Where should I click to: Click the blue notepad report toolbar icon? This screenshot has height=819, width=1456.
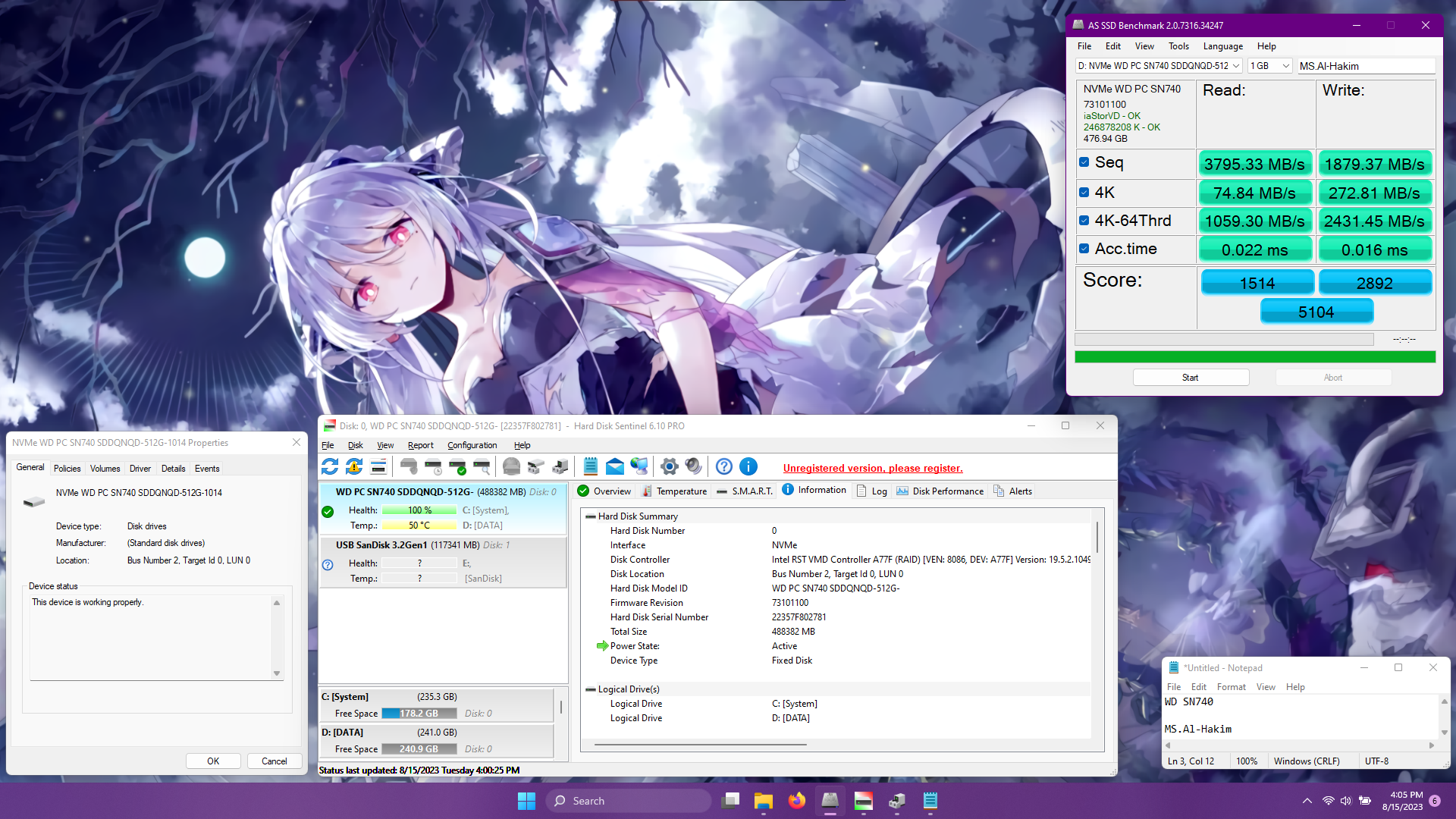tap(591, 466)
